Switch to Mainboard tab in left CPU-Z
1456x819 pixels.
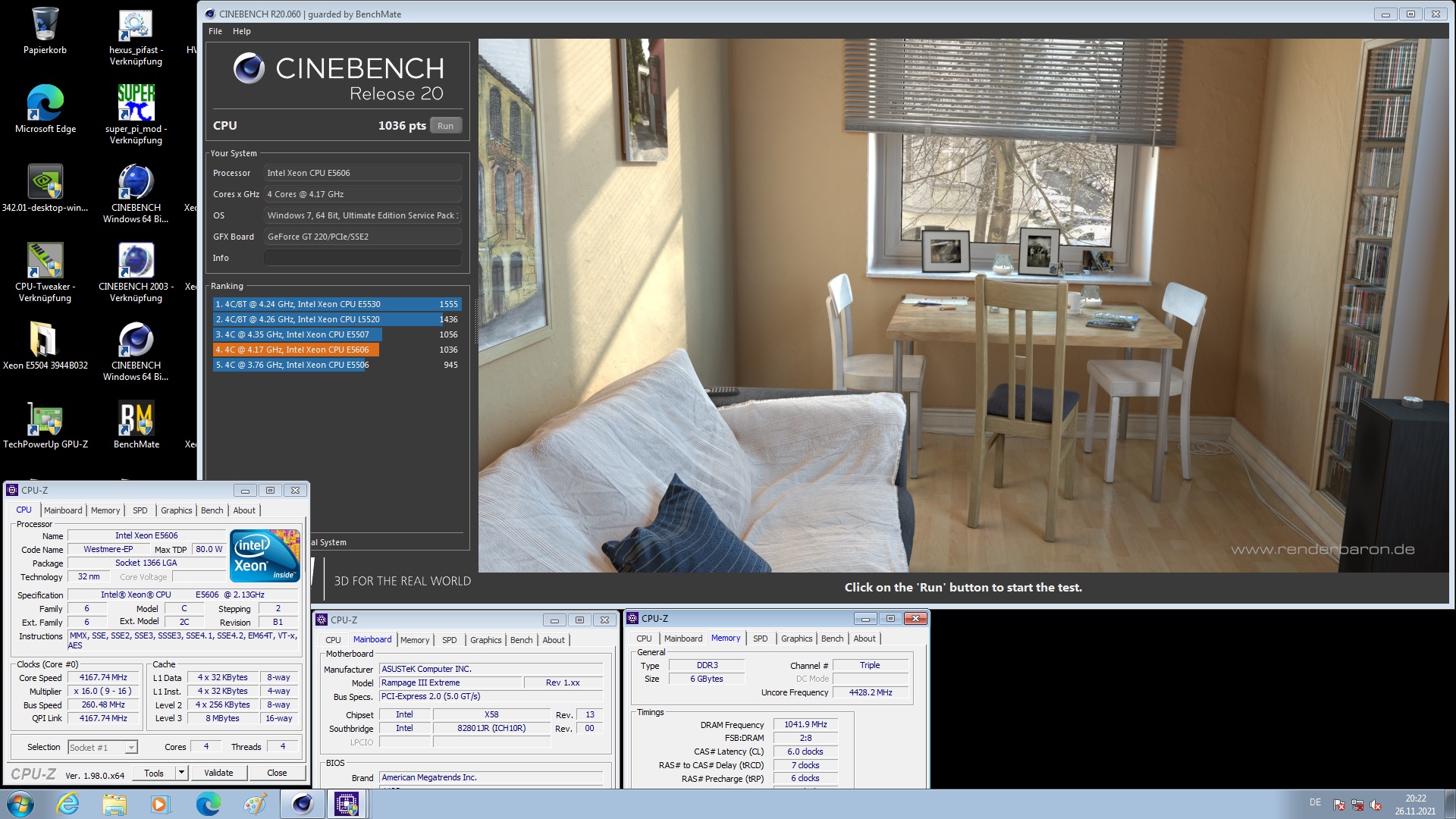pyautogui.click(x=63, y=510)
